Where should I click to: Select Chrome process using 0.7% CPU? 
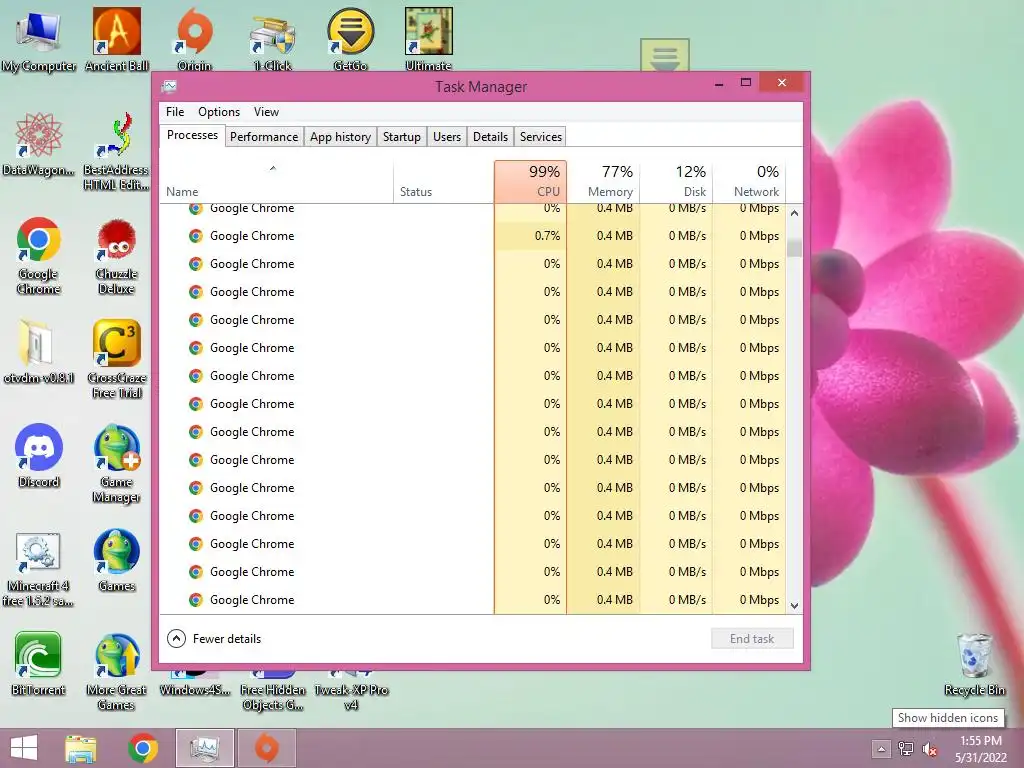click(x=473, y=236)
